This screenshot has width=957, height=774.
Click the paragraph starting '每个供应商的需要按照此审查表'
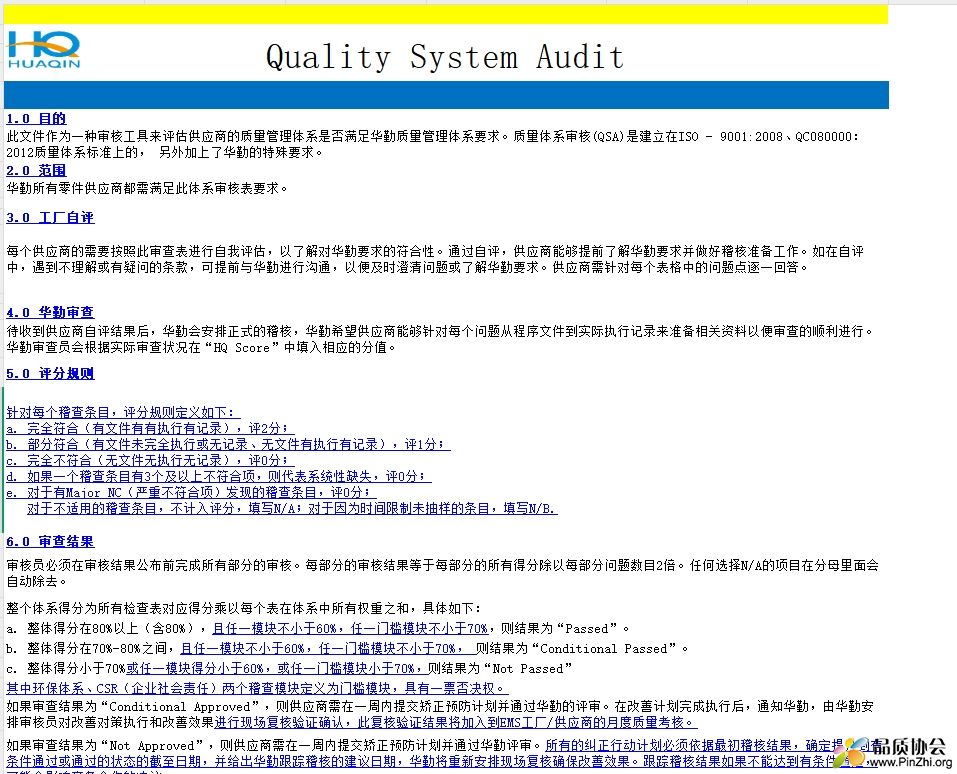pyautogui.click(x=435, y=259)
